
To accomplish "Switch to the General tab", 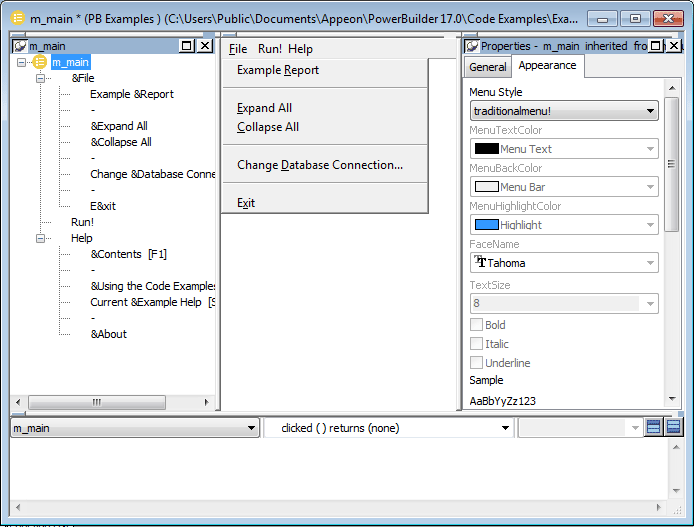I will [x=488, y=67].
